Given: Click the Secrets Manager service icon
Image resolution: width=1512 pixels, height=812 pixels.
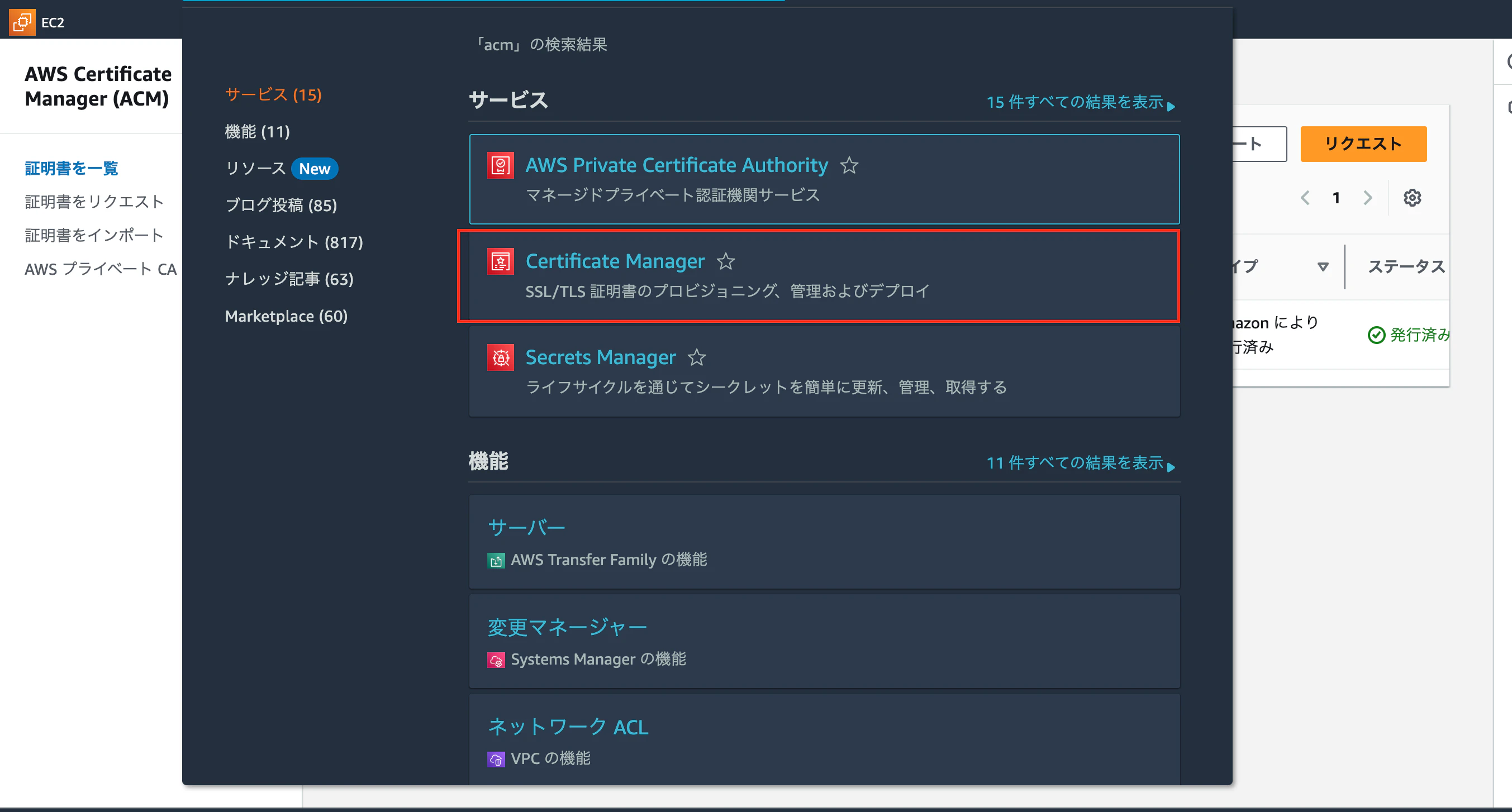Looking at the screenshot, I should (500, 357).
